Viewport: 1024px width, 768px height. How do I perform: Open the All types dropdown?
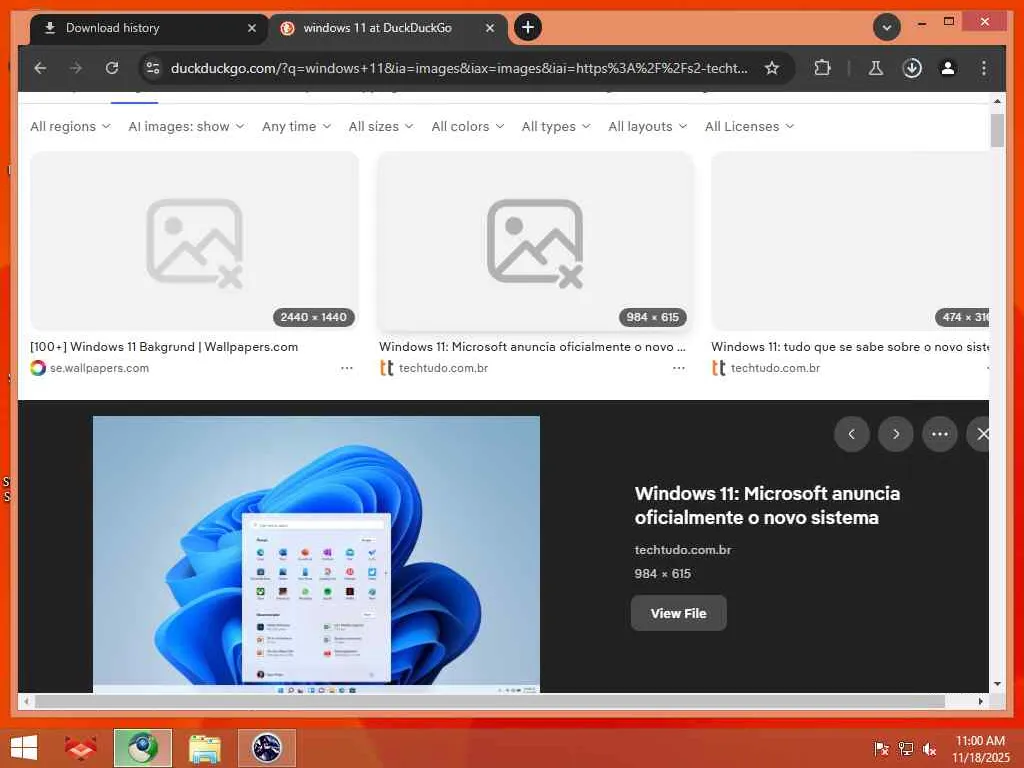click(556, 127)
